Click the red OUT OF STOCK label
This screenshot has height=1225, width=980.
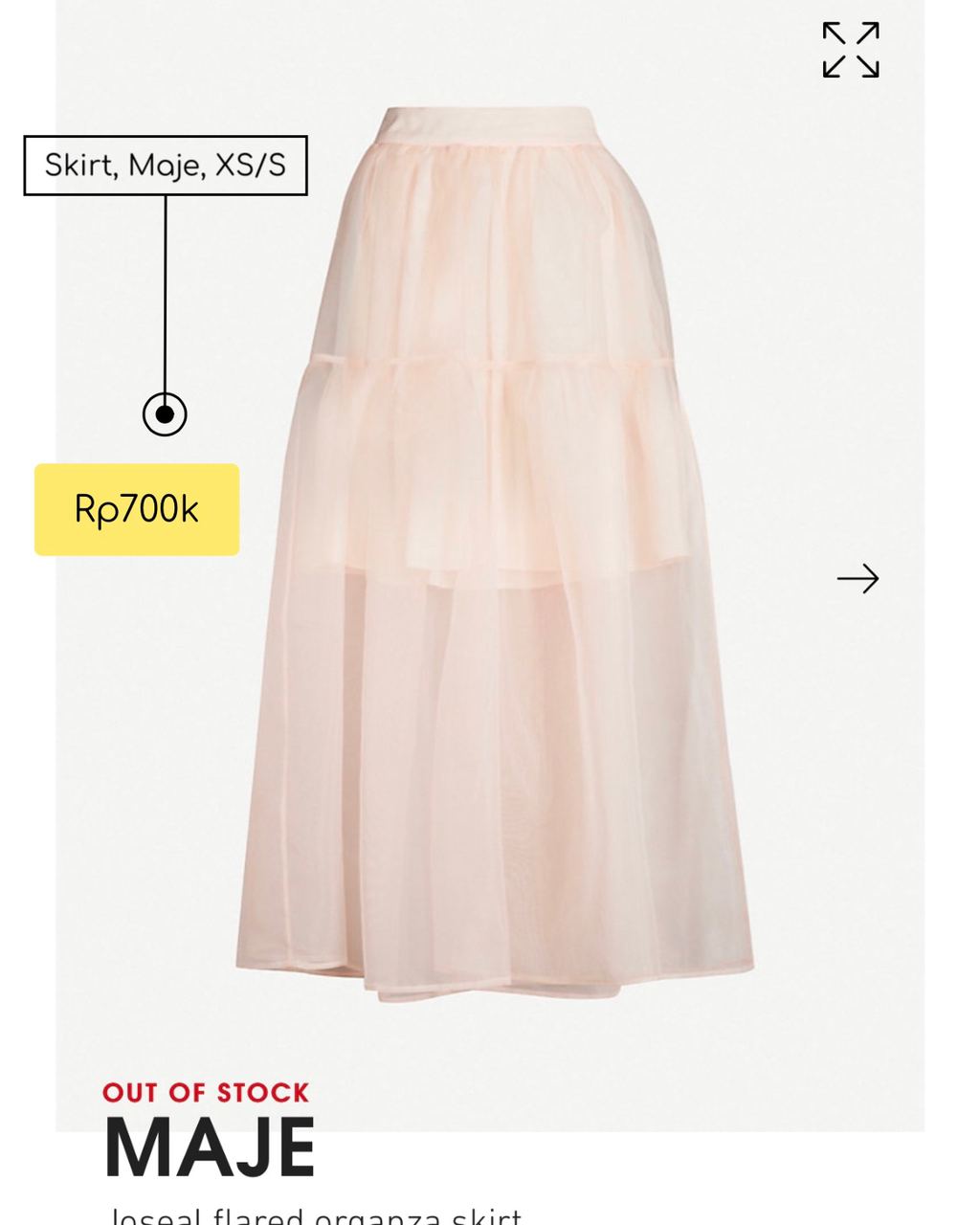(206, 1092)
